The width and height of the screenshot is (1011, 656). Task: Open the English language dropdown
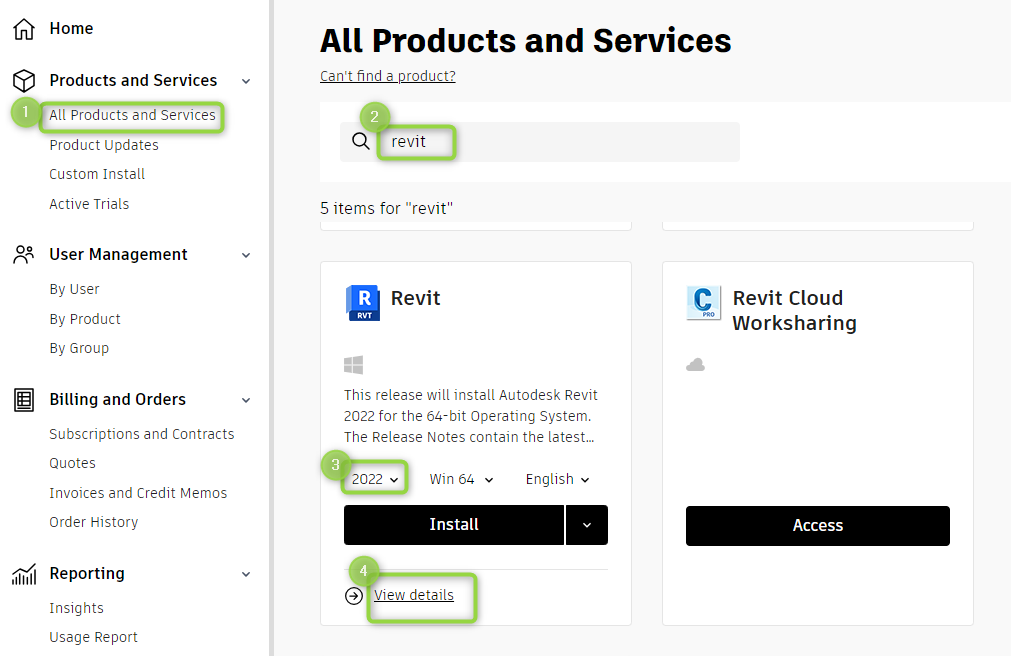[x=556, y=478]
